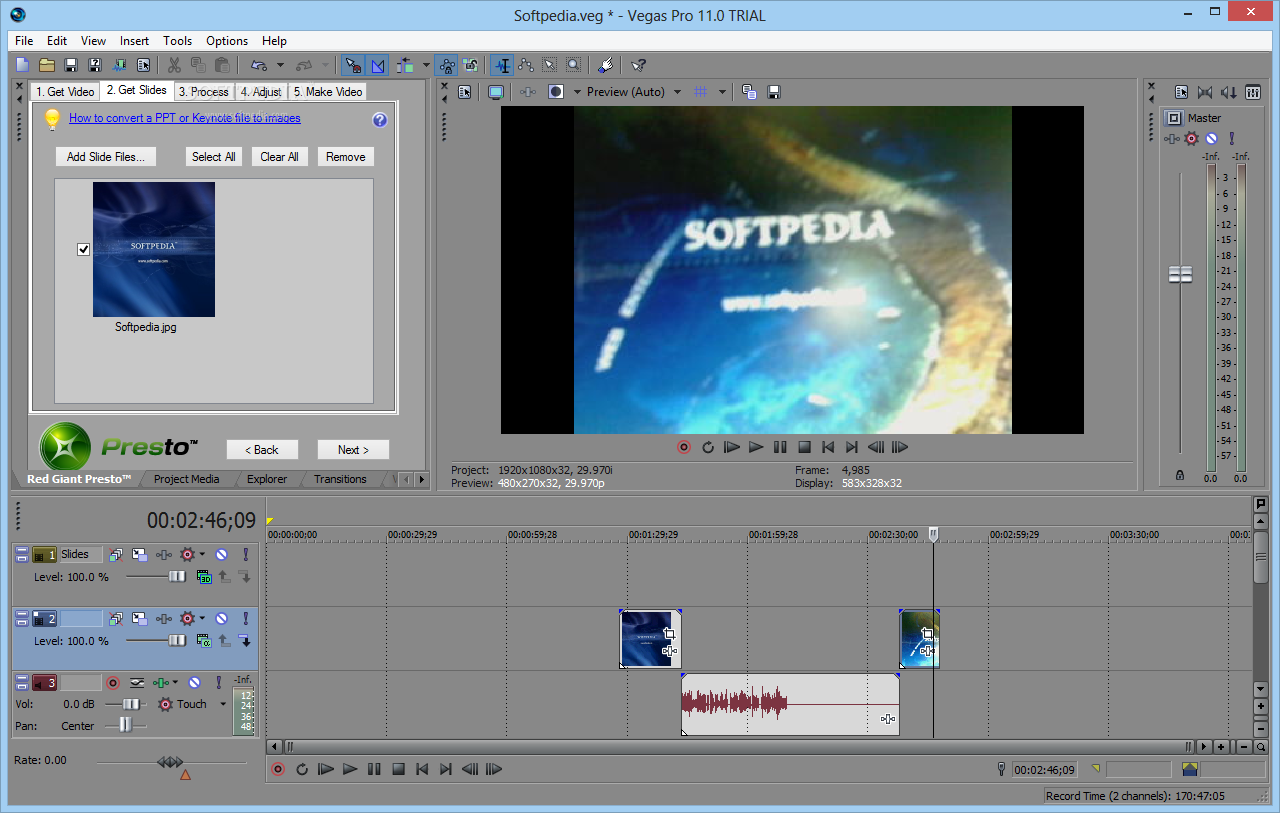Click the Next > button
The height and width of the screenshot is (813, 1280).
click(353, 450)
